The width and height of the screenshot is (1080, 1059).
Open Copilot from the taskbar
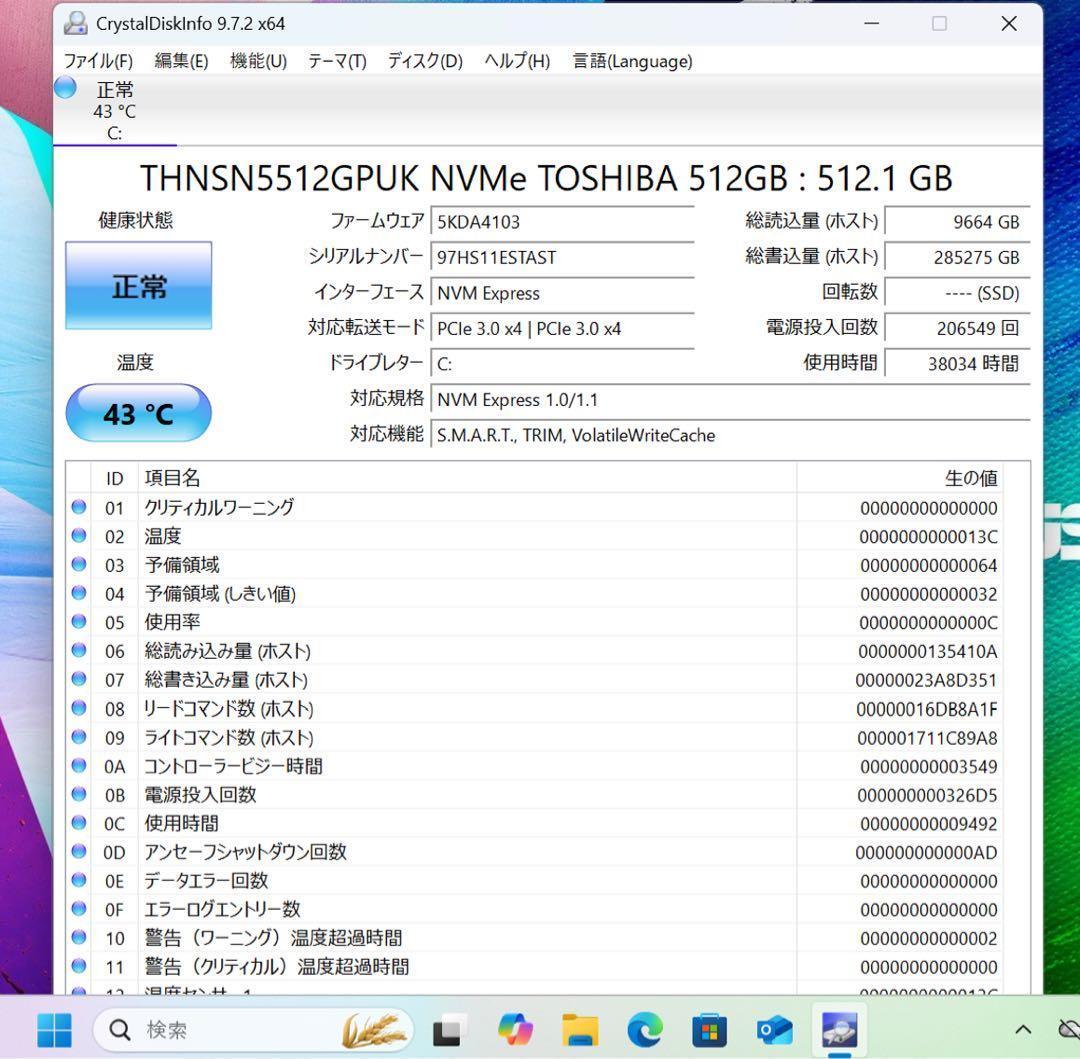point(516,1029)
